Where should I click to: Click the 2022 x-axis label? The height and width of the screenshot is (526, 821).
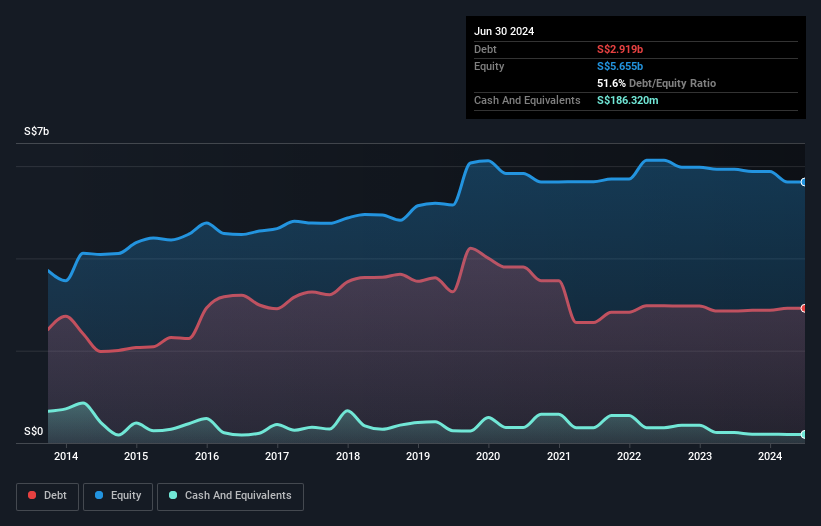[629, 456]
